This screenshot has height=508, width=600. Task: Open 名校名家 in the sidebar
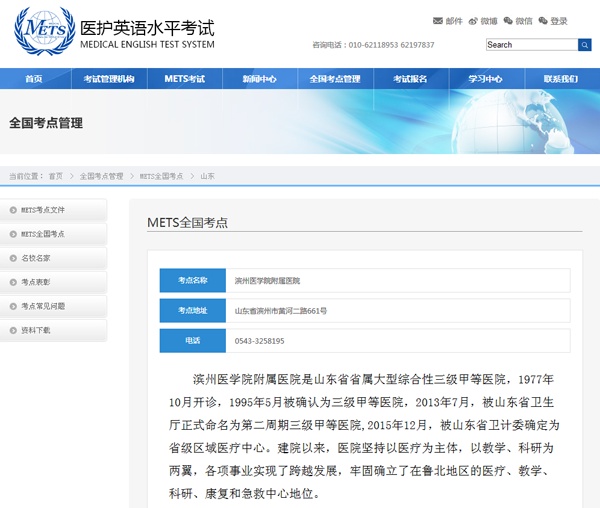36,258
